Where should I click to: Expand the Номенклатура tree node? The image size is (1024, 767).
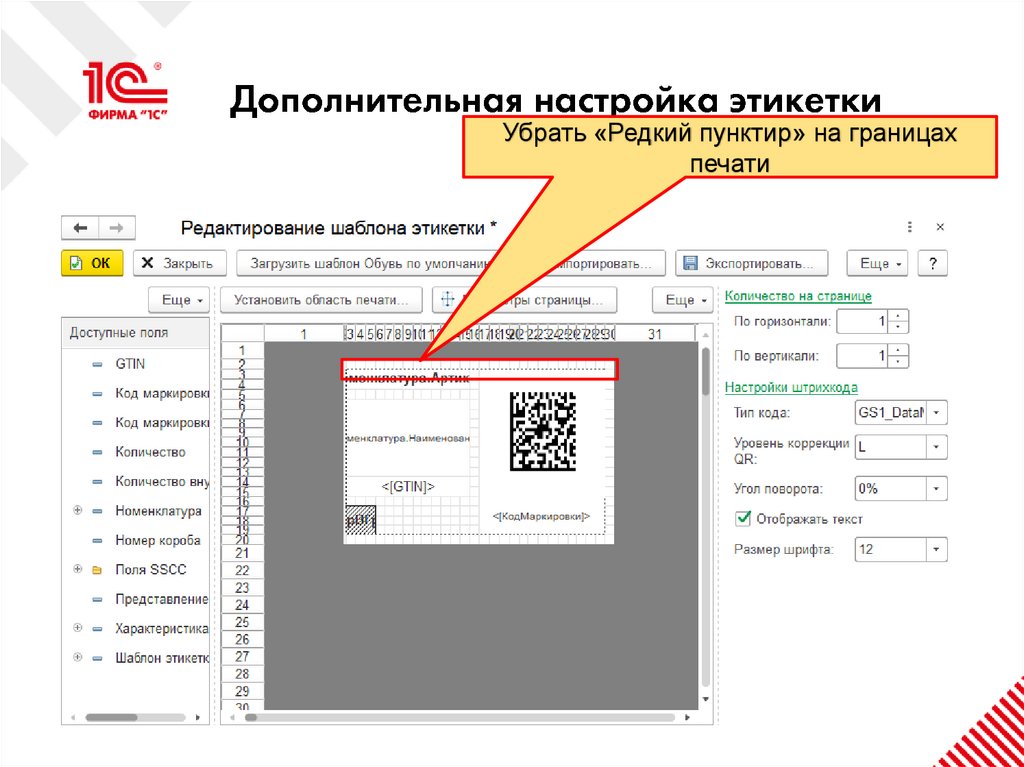click(x=77, y=511)
